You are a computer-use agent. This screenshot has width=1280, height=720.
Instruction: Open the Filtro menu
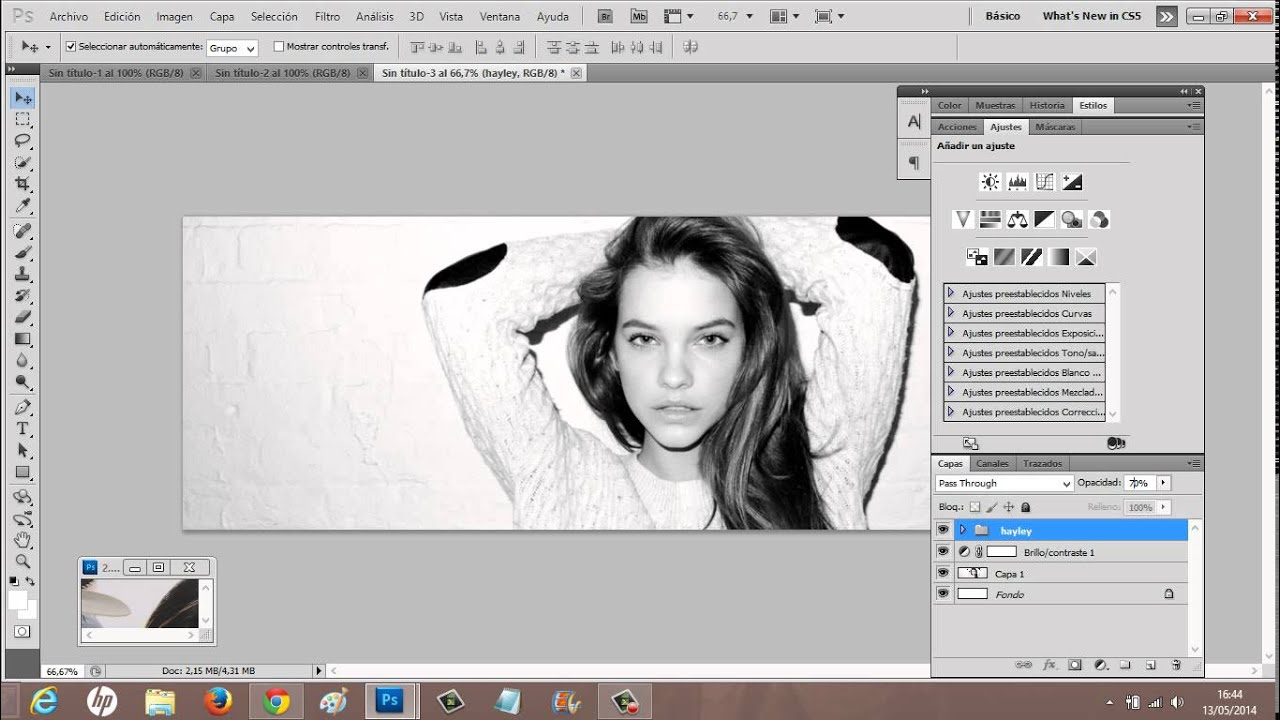(327, 16)
